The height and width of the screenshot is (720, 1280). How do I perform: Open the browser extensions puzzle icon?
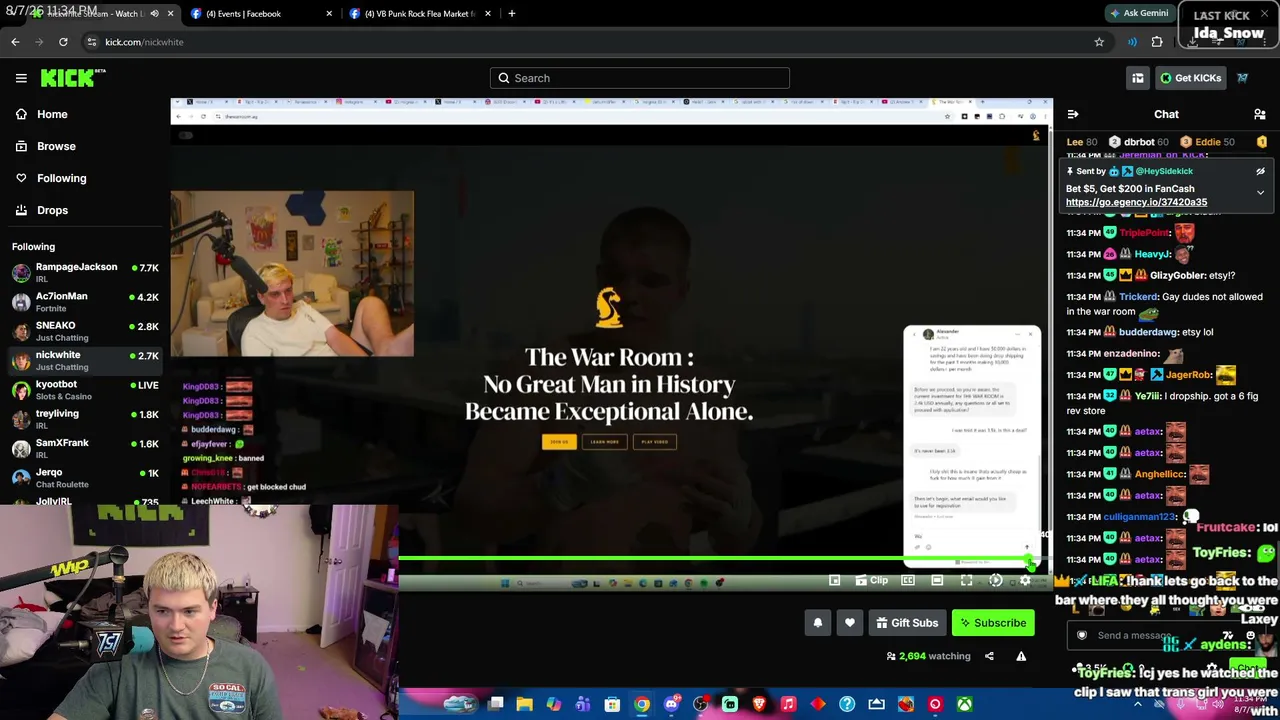[x=1157, y=42]
